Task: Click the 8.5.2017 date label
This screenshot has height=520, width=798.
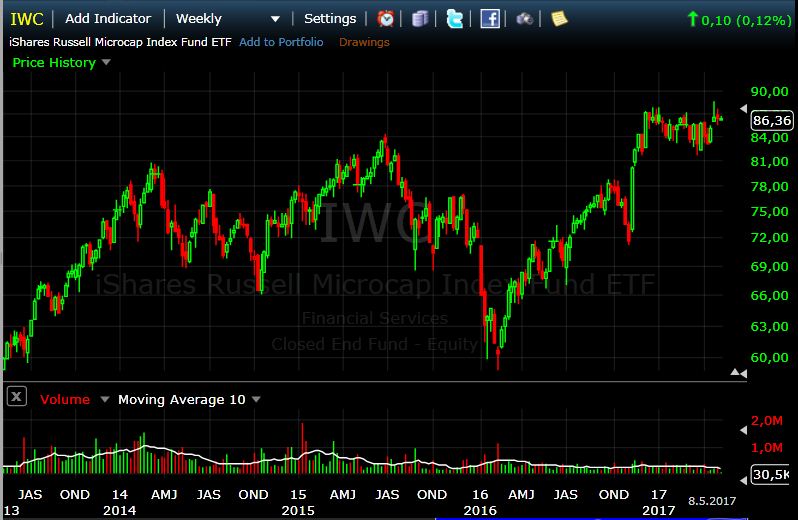Action: coord(712,501)
